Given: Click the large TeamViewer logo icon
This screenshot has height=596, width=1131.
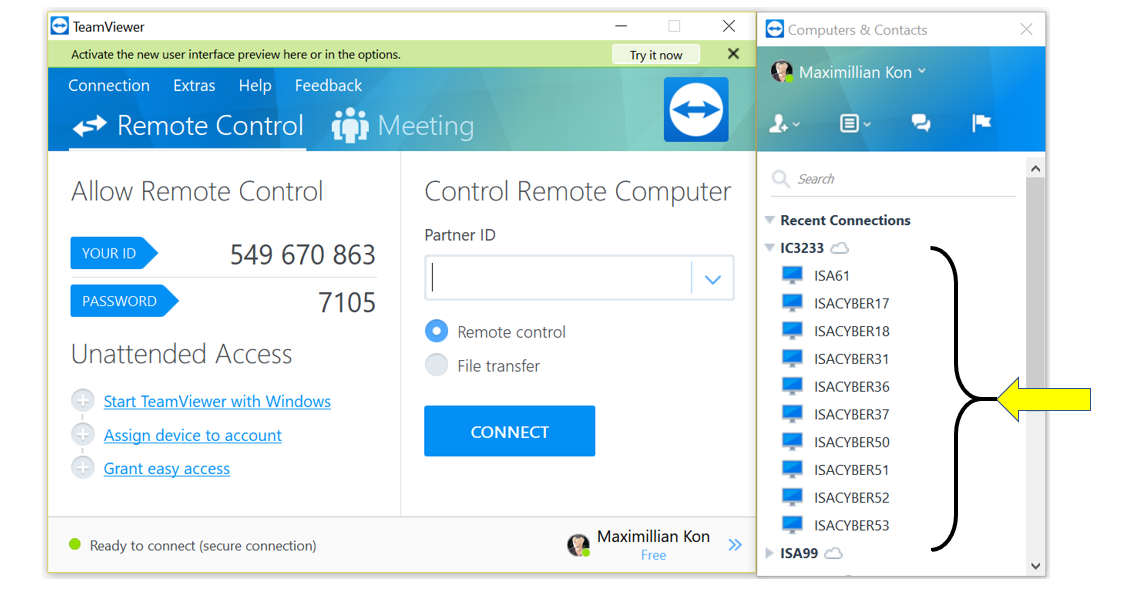Looking at the screenshot, I should click(x=696, y=110).
